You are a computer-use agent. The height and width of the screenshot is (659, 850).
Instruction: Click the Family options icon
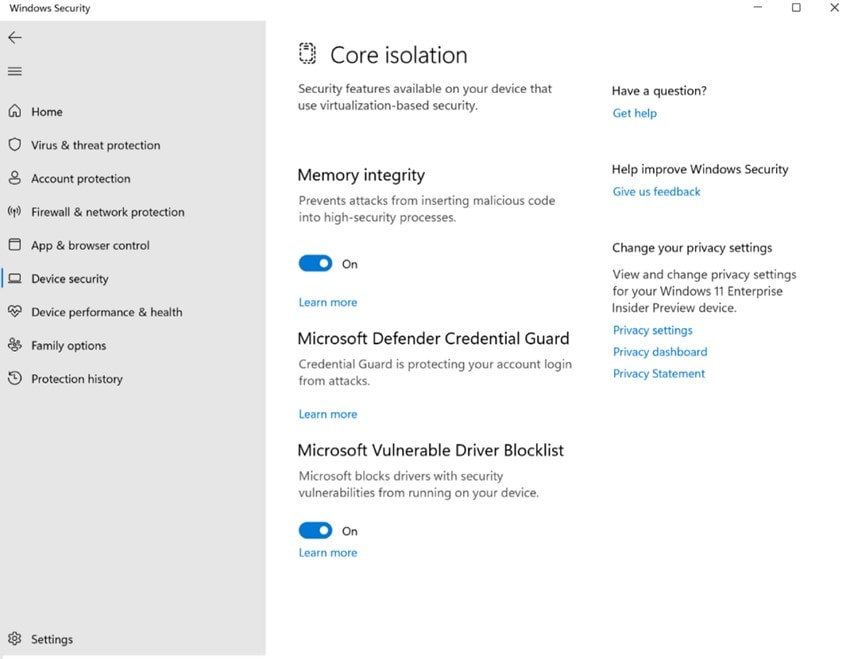coord(16,345)
